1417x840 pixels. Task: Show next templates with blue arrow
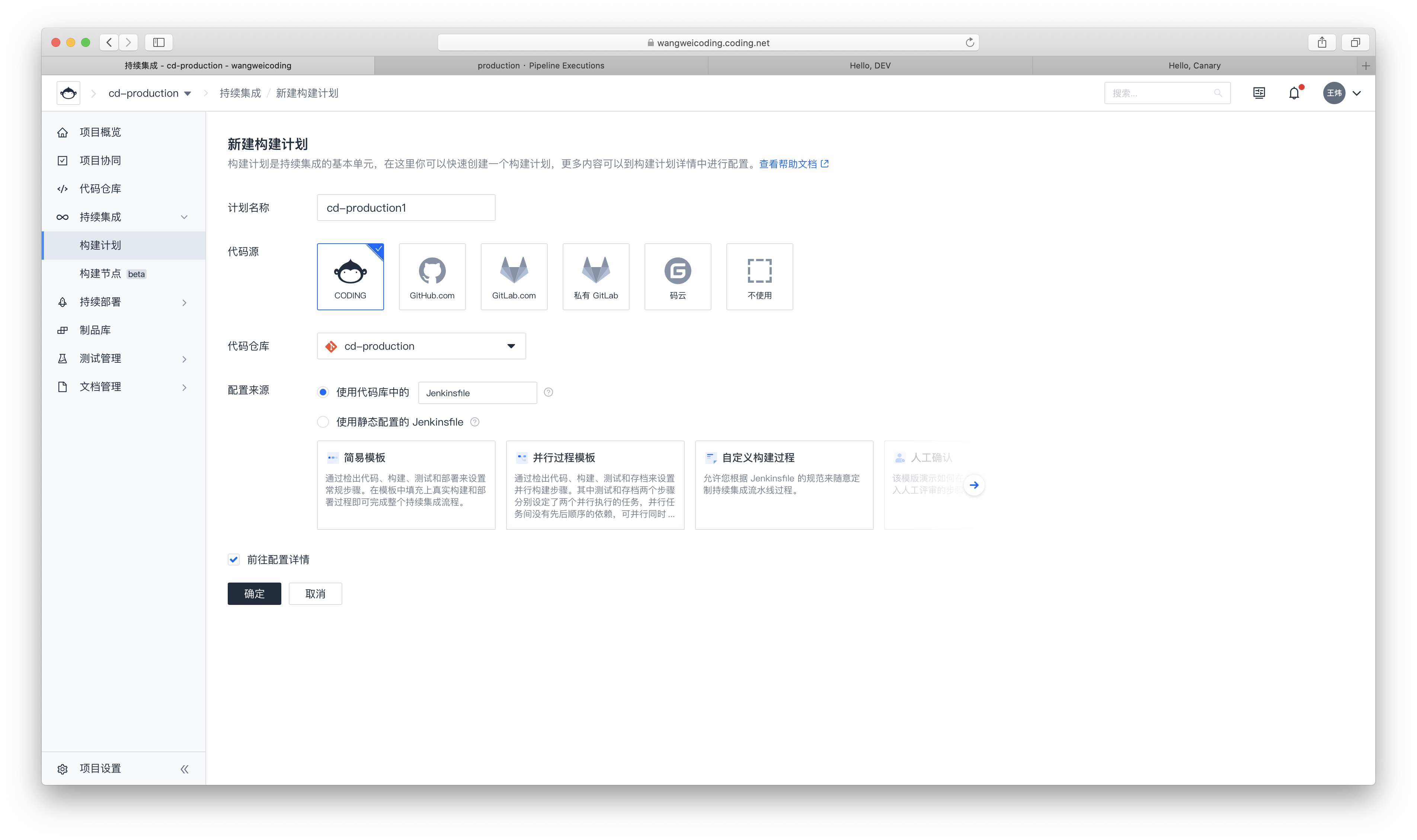pyautogui.click(x=974, y=485)
